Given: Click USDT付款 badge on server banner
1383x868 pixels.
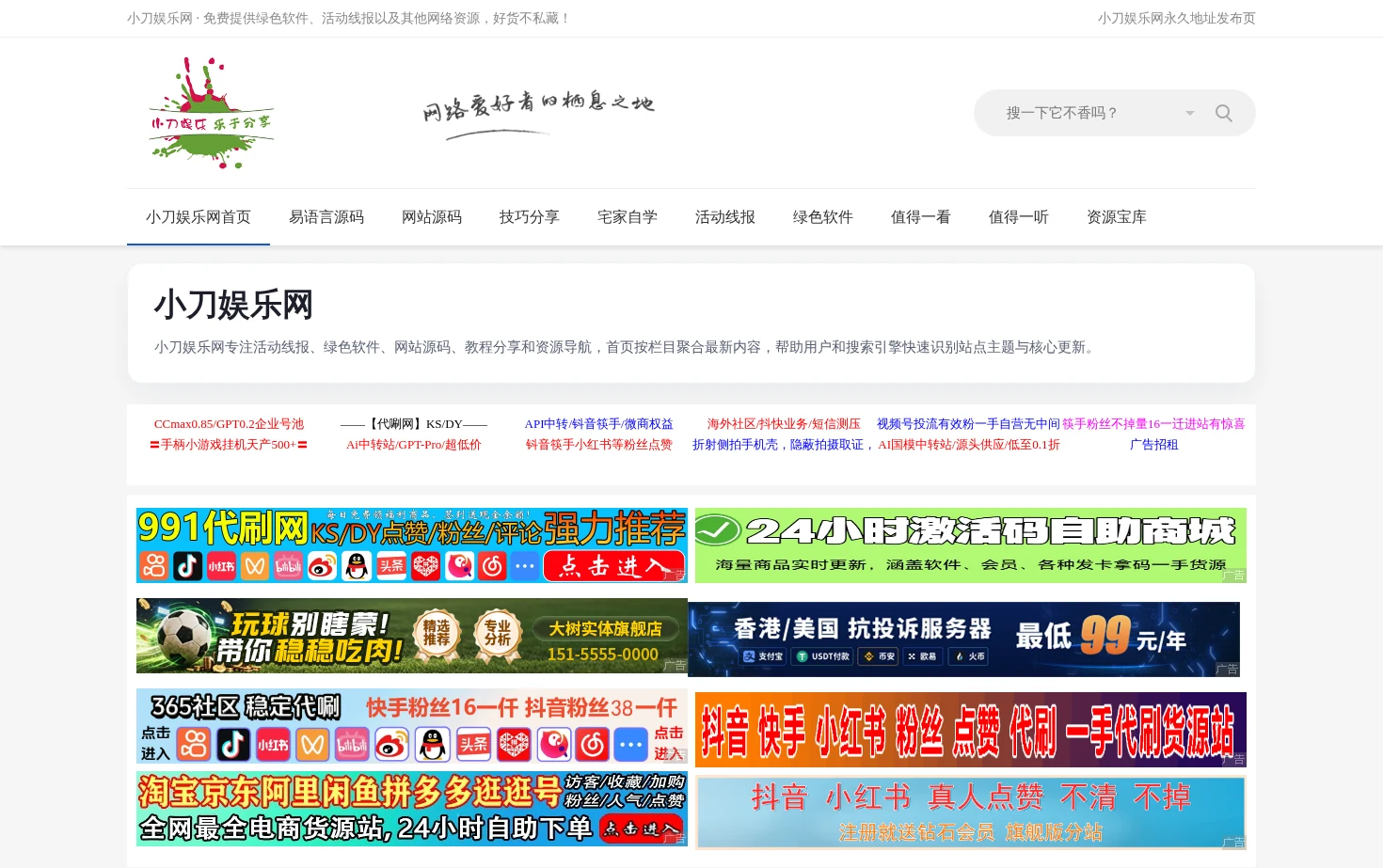Looking at the screenshot, I should click(x=823, y=656).
